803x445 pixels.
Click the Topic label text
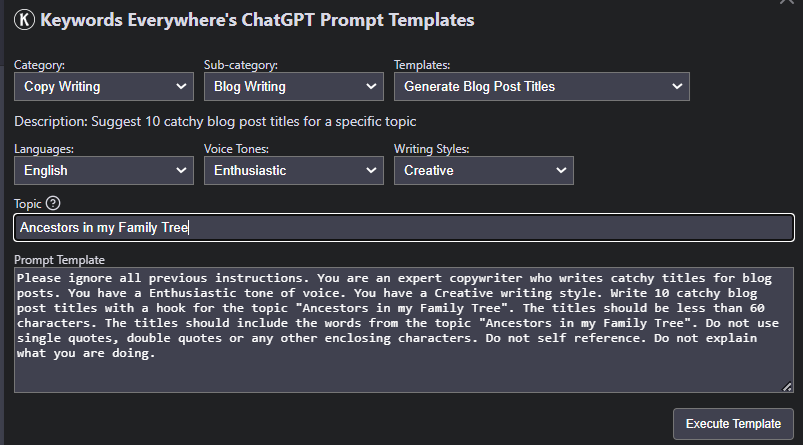pyautogui.click(x=28, y=204)
